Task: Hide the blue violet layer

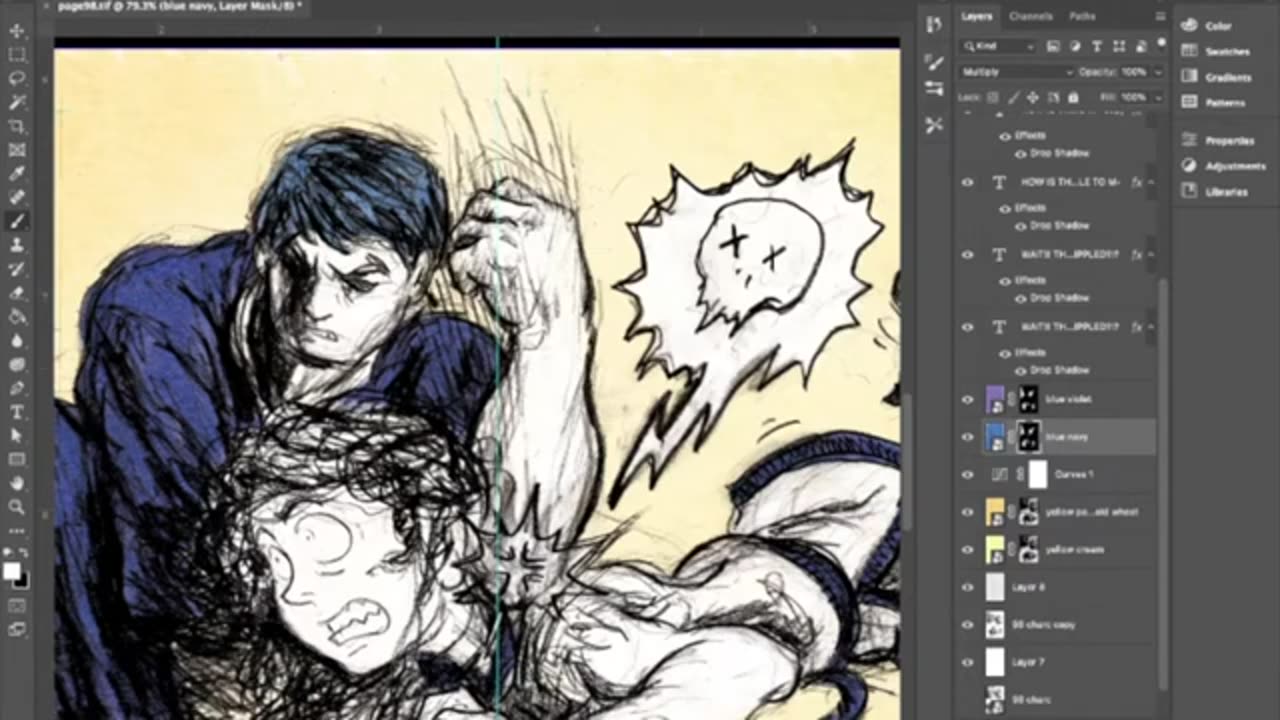Action: pyautogui.click(x=967, y=399)
